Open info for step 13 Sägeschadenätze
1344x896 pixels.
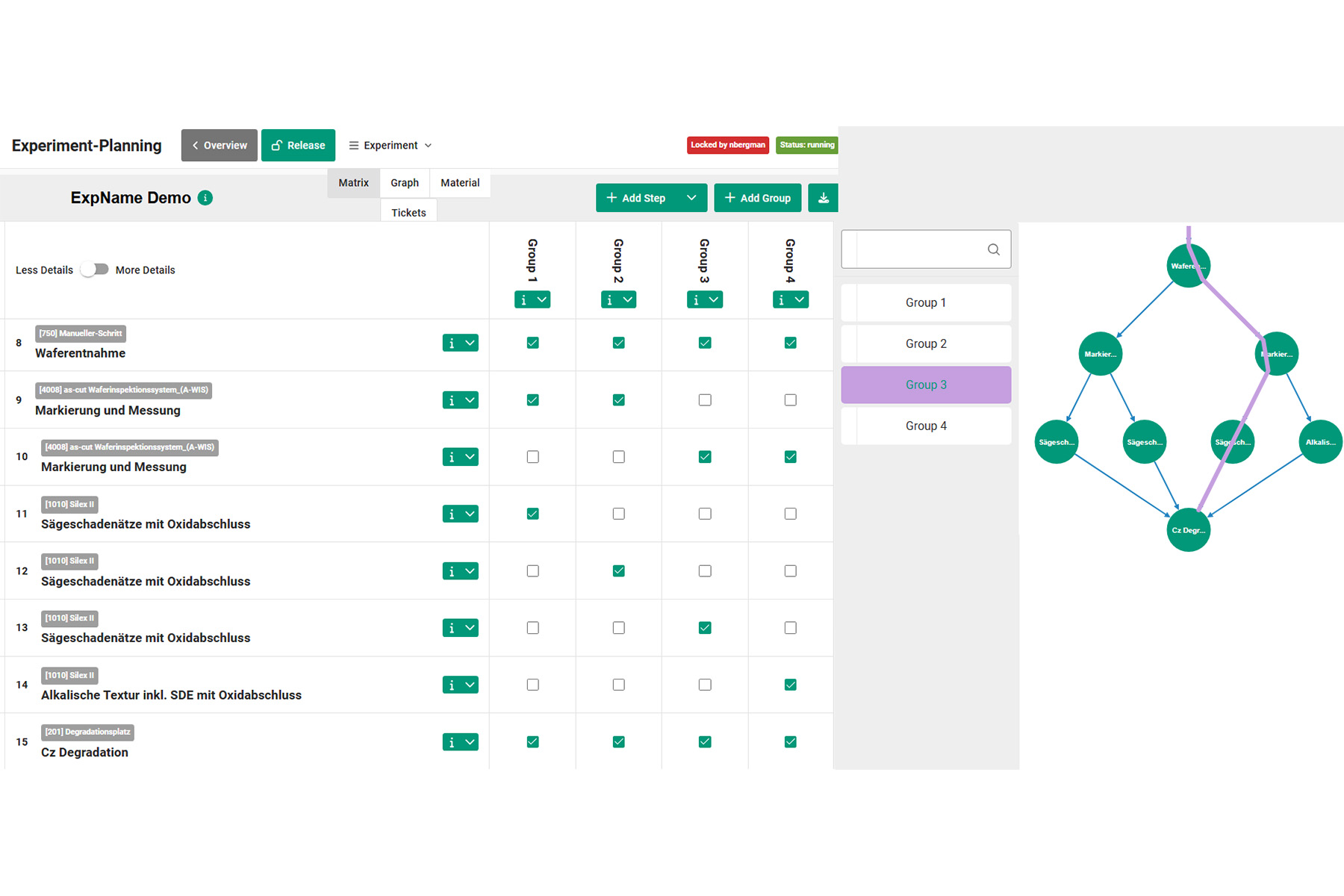452,628
